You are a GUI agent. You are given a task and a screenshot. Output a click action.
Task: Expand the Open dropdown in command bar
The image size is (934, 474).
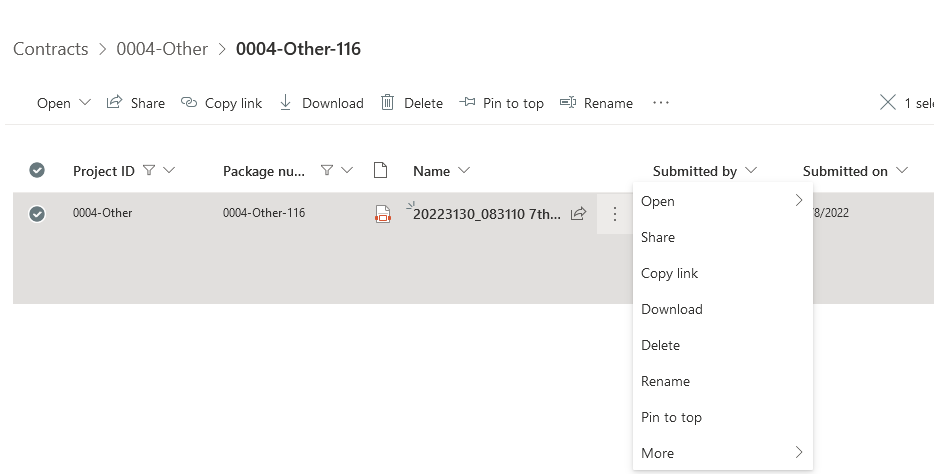click(85, 102)
